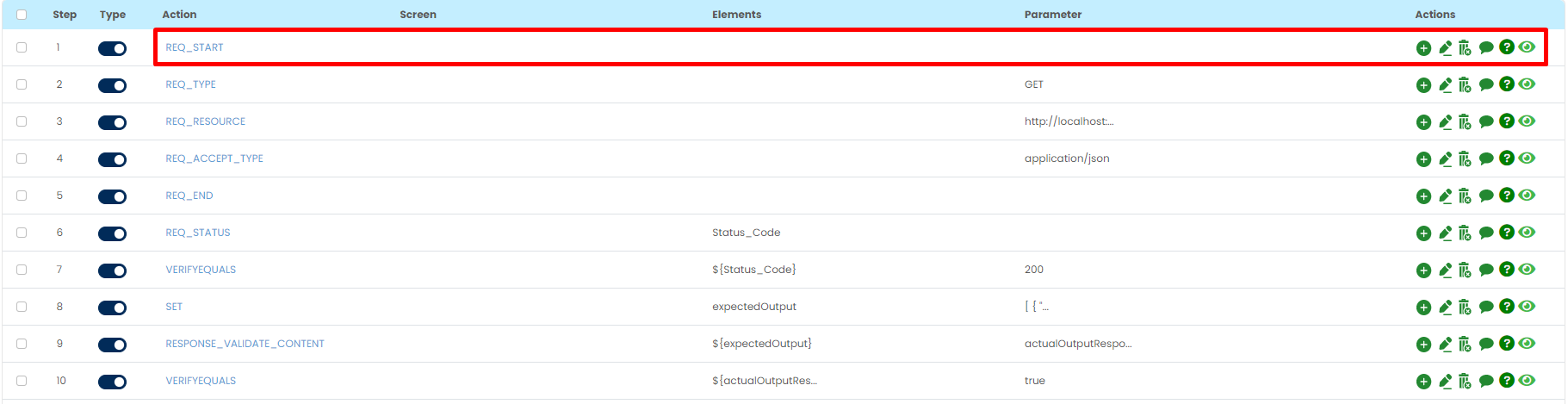1568x404 pixels.
Task: Open comment icon for RESPONSE_VALIDATE_CONTENT step
Action: (x=1486, y=345)
